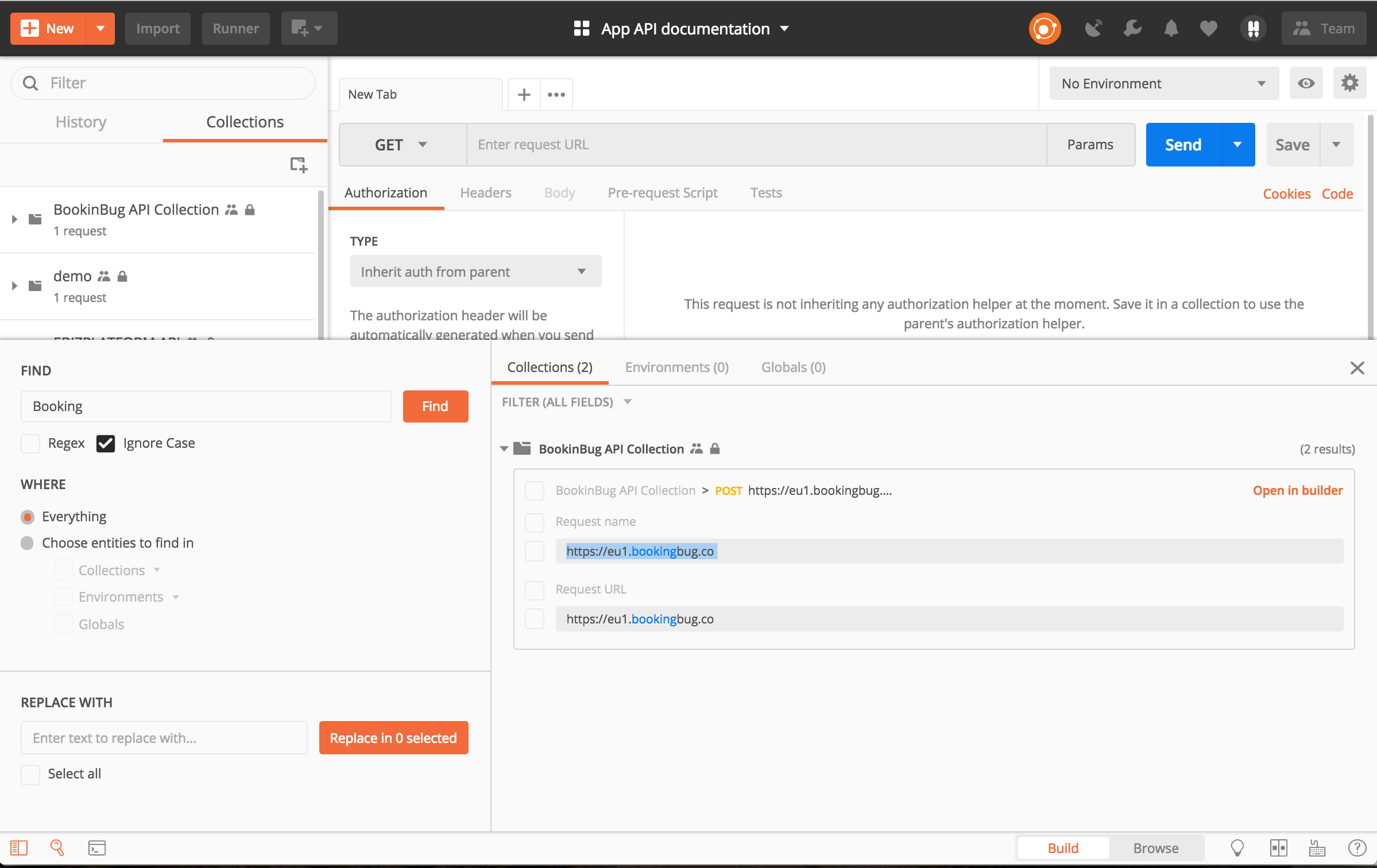Open Find and Replace magnifier icon
Screen dimensions: 1377x868
(x=57, y=848)
